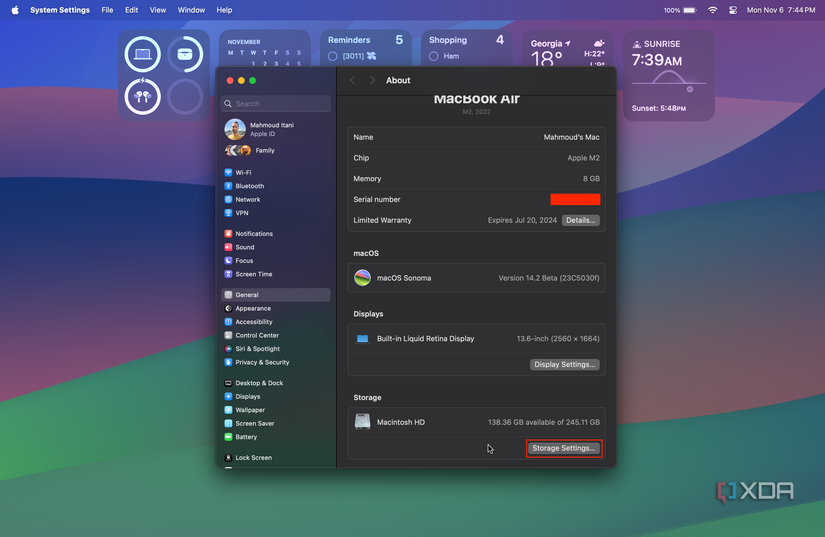The height and width of the screenshot is (537, 825).
Task: Go forward with the forward arrow
Action: point(372,80)
